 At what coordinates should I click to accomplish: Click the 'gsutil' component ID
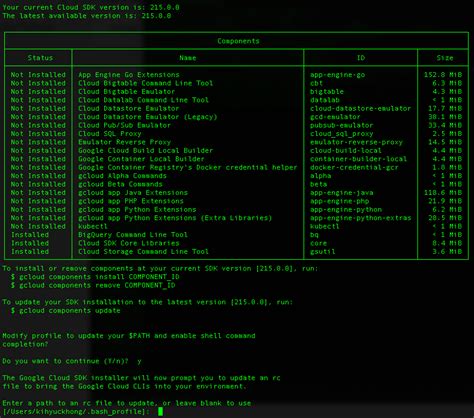coord(322,251)
